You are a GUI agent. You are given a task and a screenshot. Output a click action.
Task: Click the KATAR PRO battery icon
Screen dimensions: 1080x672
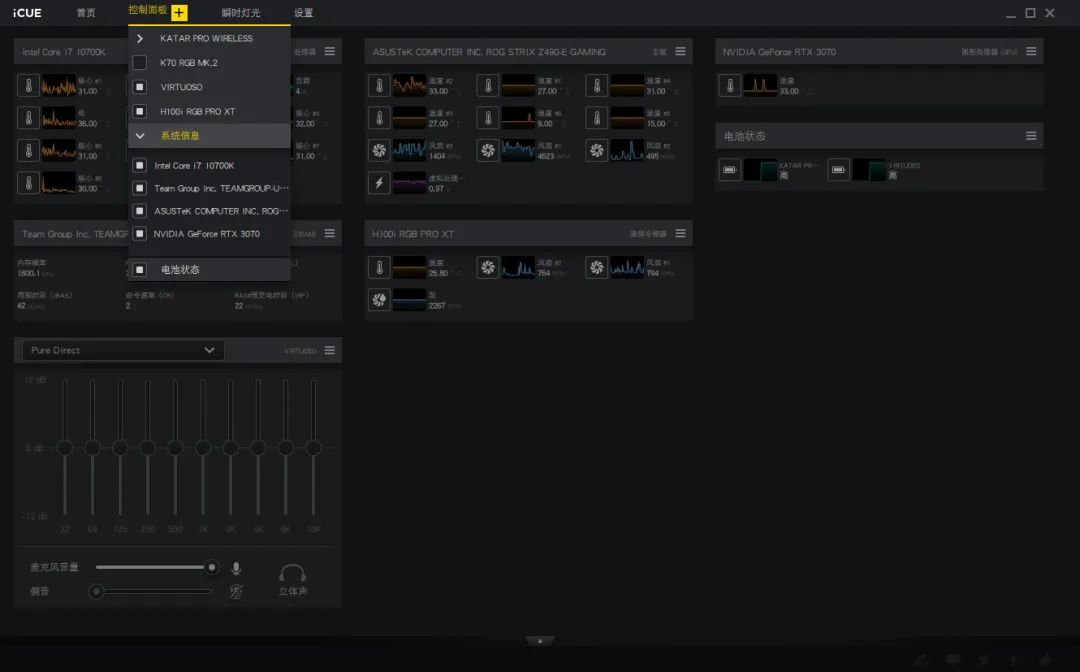[x=730, y=169]
